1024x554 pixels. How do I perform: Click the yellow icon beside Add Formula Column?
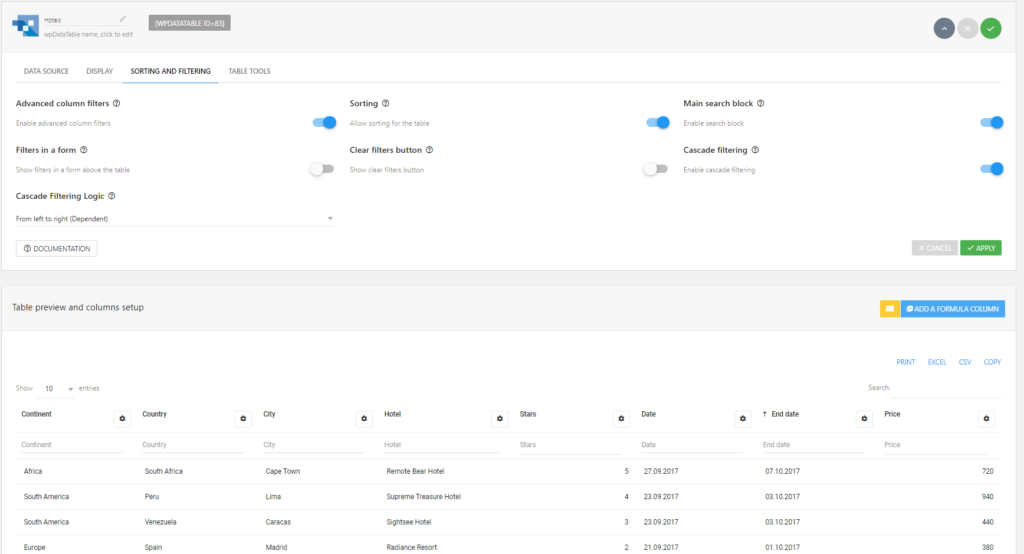pos(889,308)
